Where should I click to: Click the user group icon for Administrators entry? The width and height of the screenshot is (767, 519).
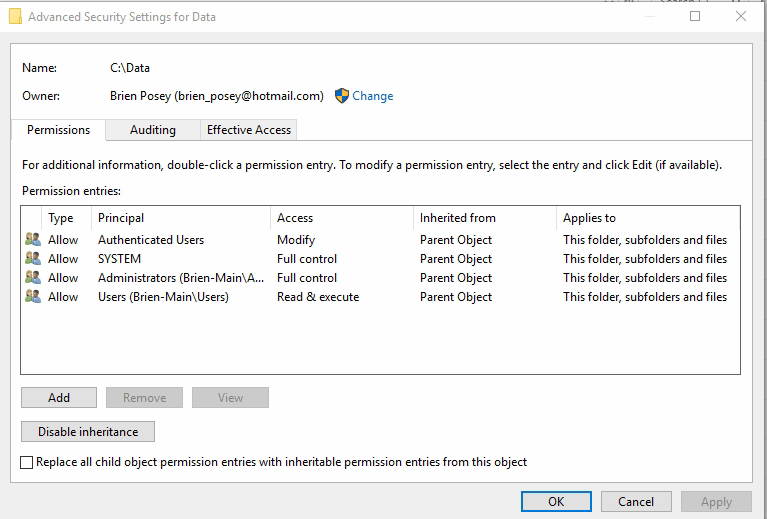33,278
